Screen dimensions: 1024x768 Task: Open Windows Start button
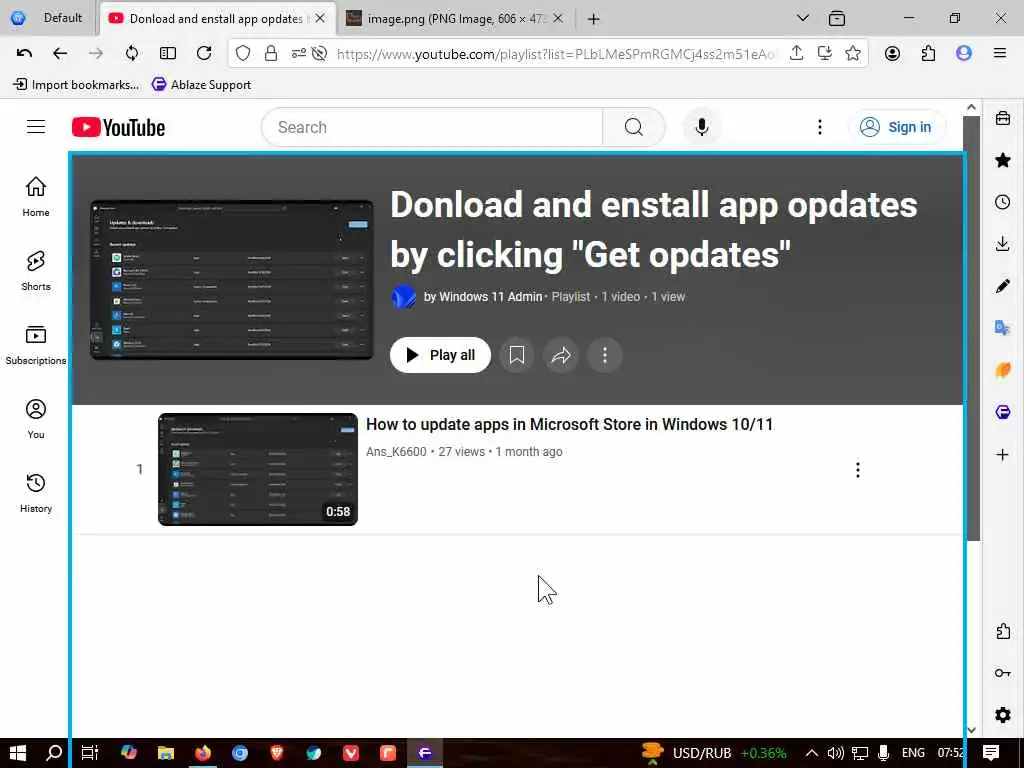[18, 753]
